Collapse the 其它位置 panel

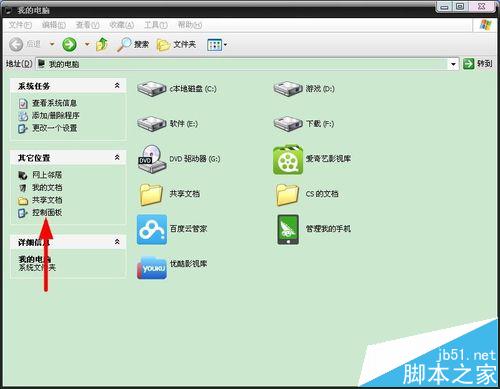pyautogui.click(x=117, y=157)
